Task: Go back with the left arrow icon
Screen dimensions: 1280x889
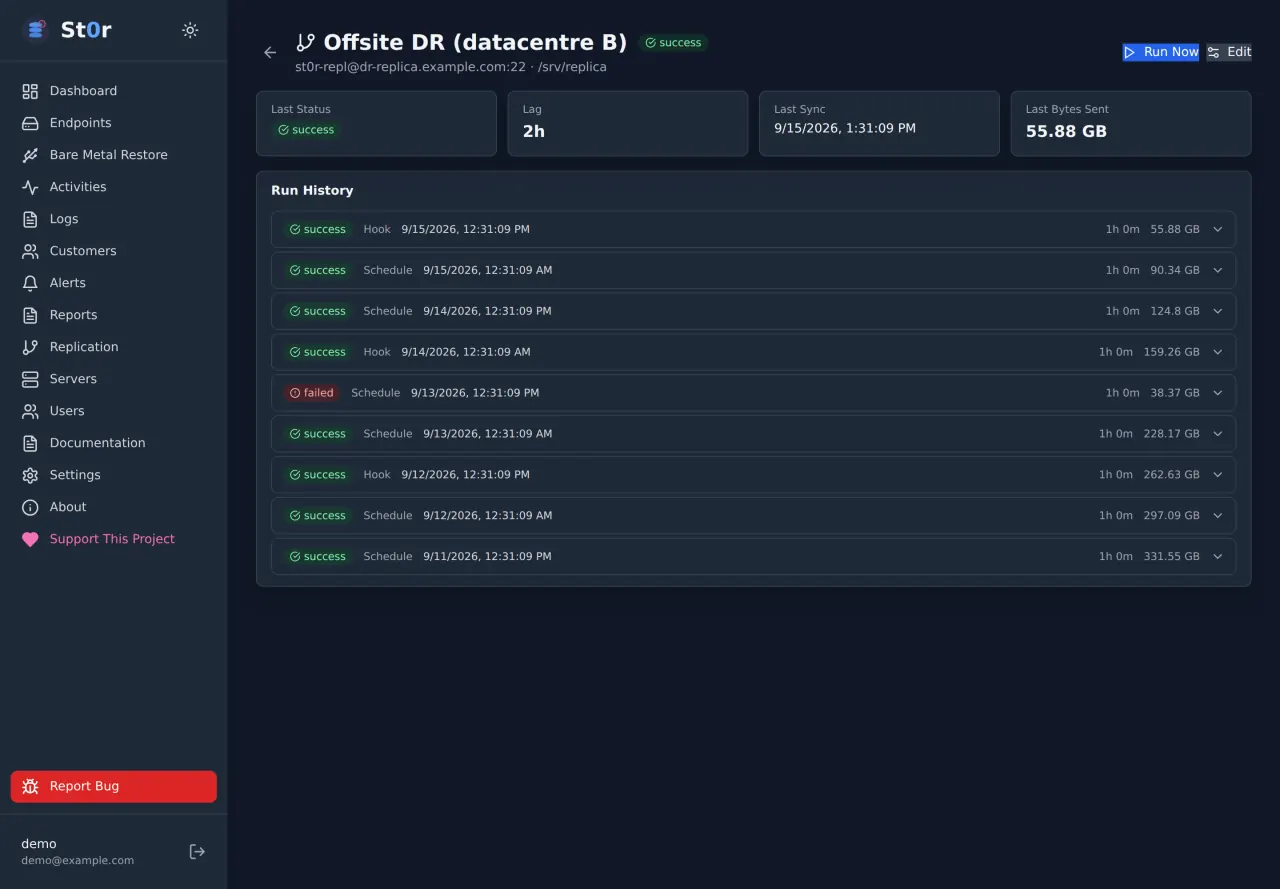Action: click(270, 52)
